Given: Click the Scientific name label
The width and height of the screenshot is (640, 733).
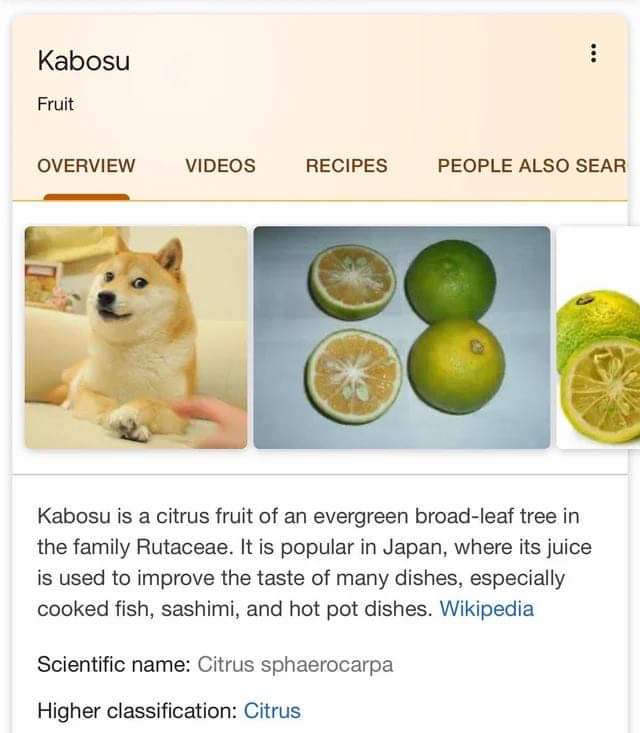Looking at the screenshot, I should (114, 664).
